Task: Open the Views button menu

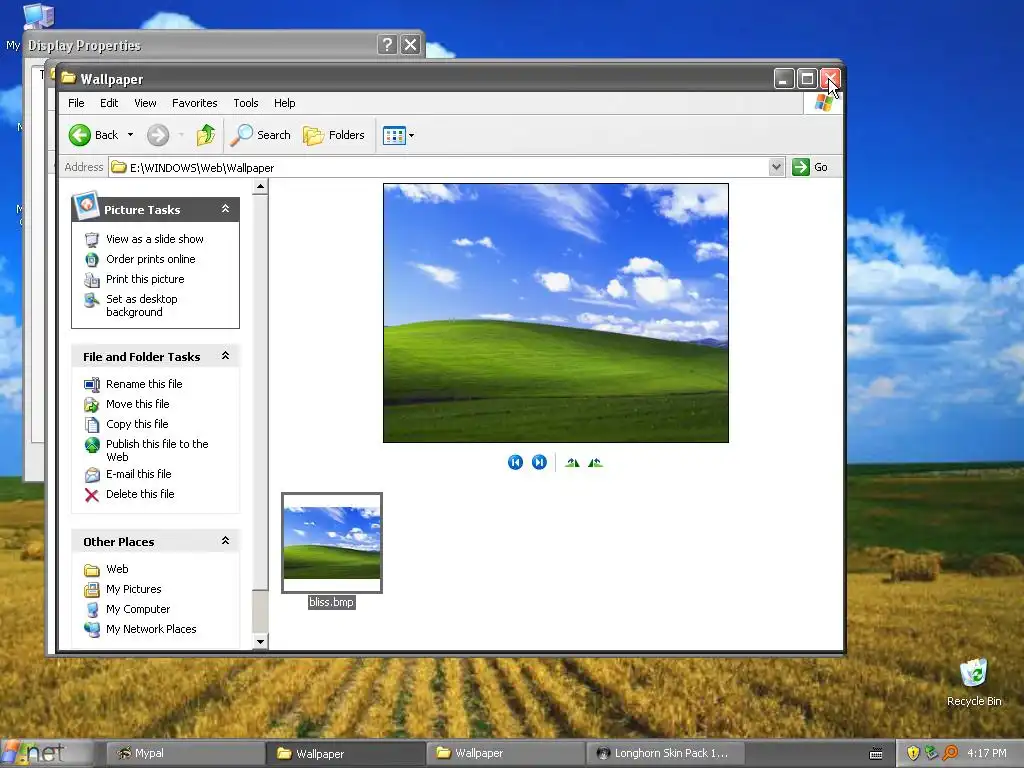Action: [398, 135]
